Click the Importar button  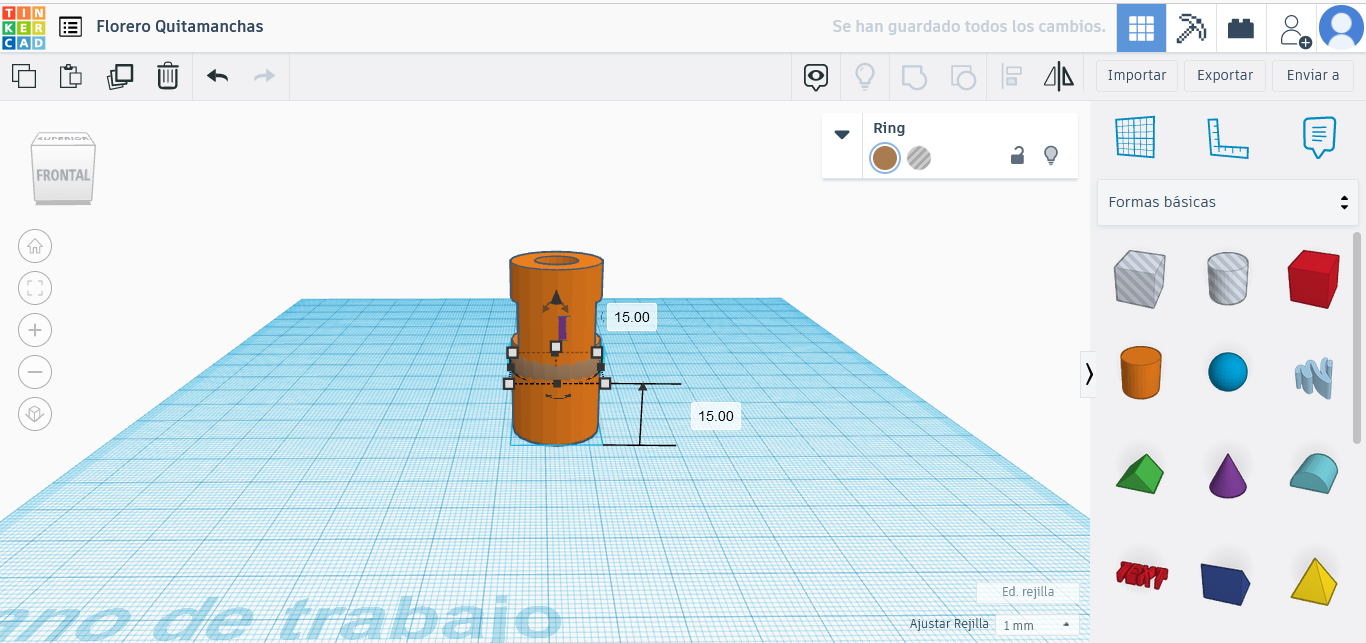(1137, 76)
